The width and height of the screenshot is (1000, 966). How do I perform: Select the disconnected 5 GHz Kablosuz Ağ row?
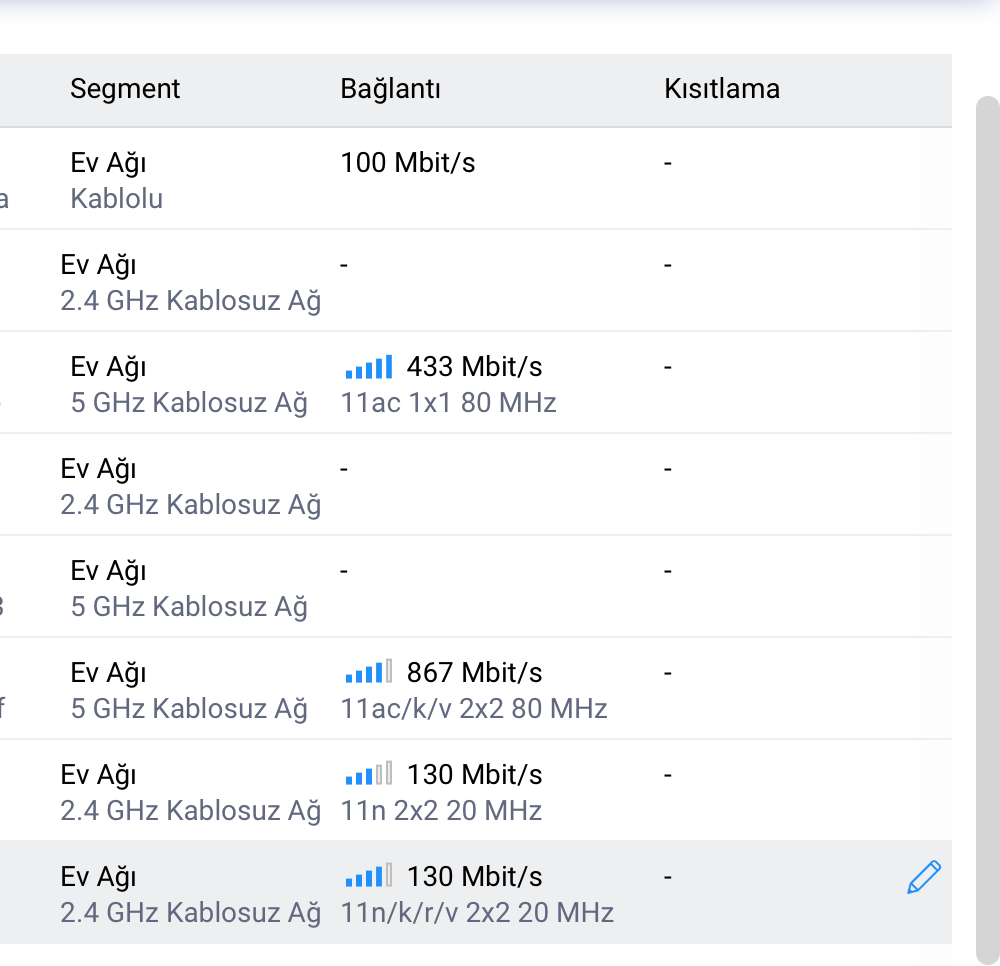point(476,587)
